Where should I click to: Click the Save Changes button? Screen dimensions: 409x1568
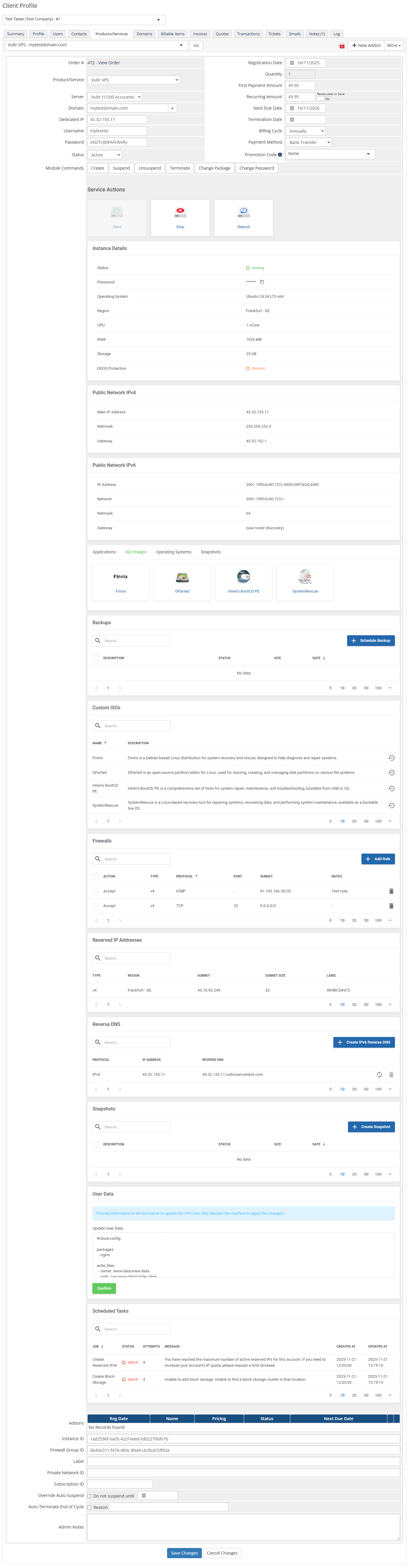click(x=184, y=1553)
